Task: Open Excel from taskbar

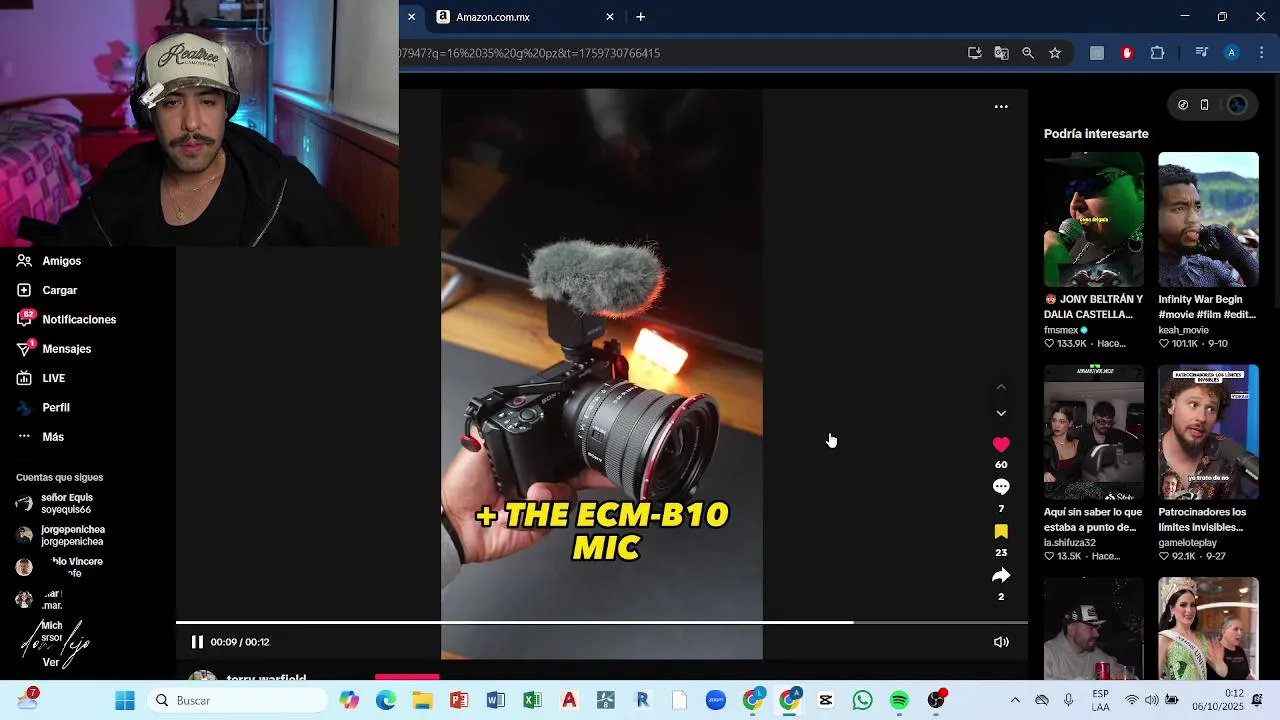Action: pyautogui.click(x=532, y=701)
